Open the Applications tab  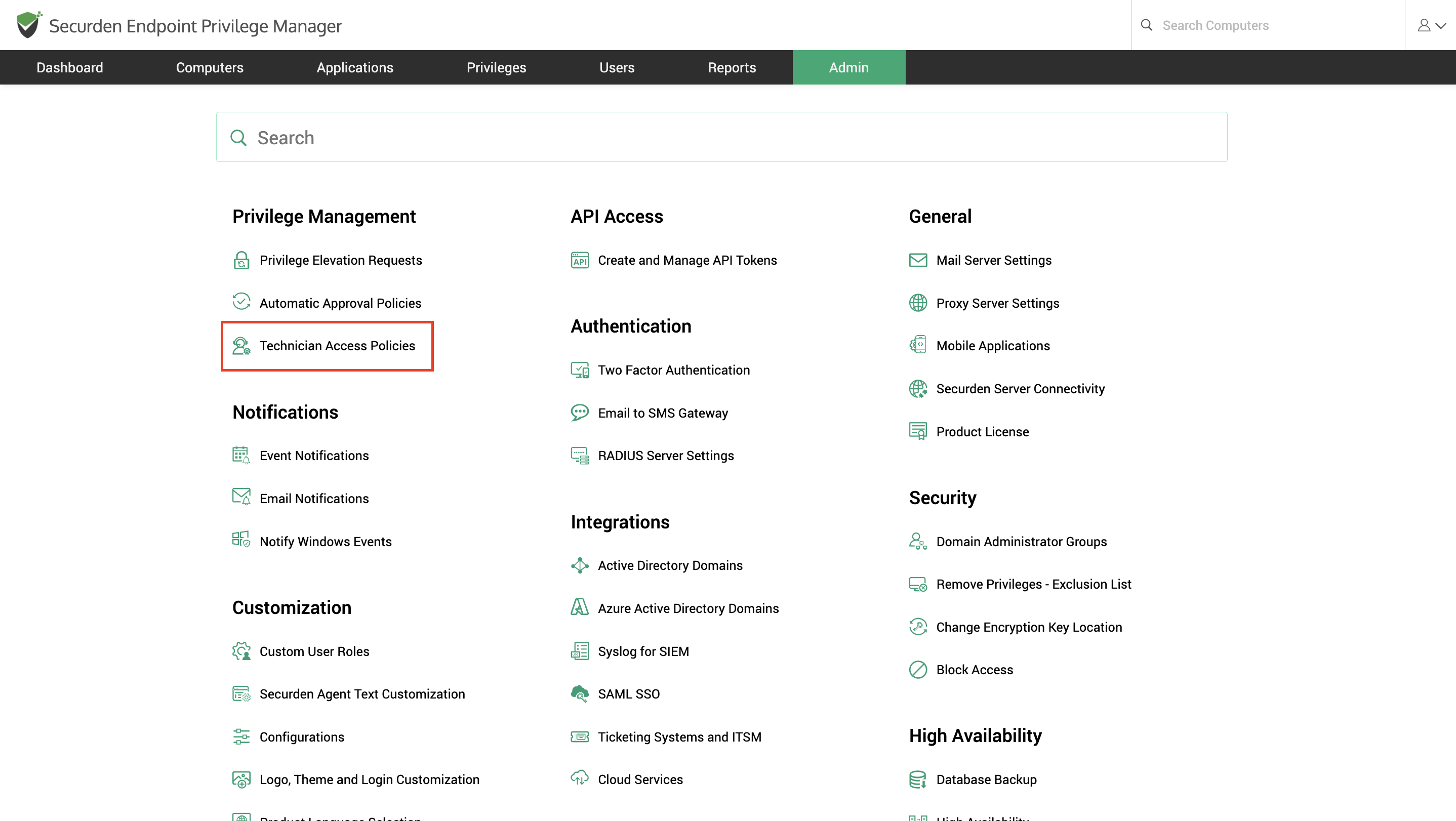(355, 67)
